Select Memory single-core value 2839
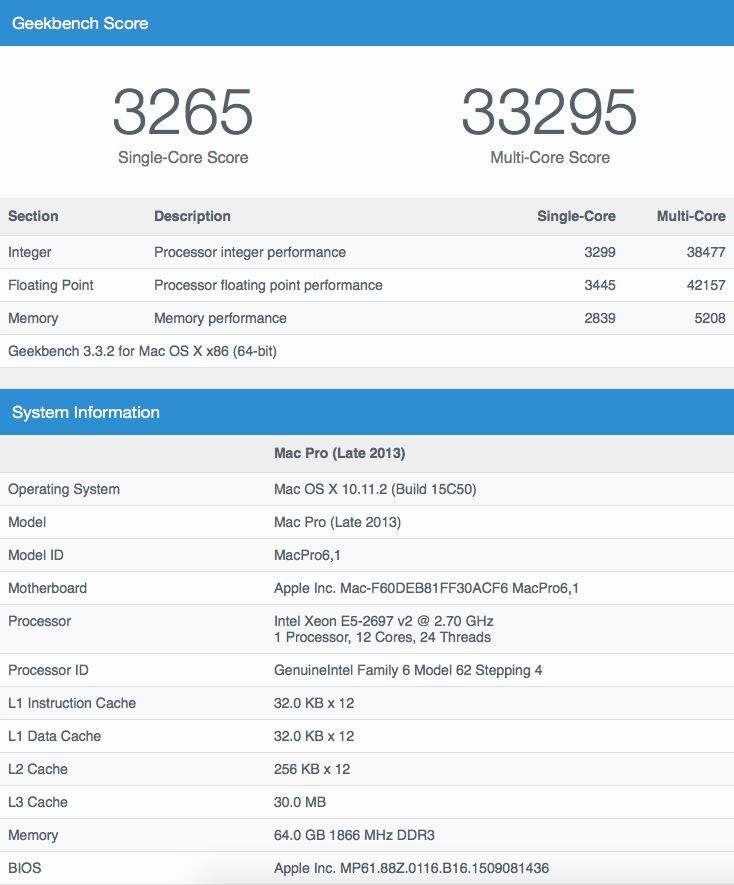The width and height of the screenshot is (734, 885). [x=600, y=318]
